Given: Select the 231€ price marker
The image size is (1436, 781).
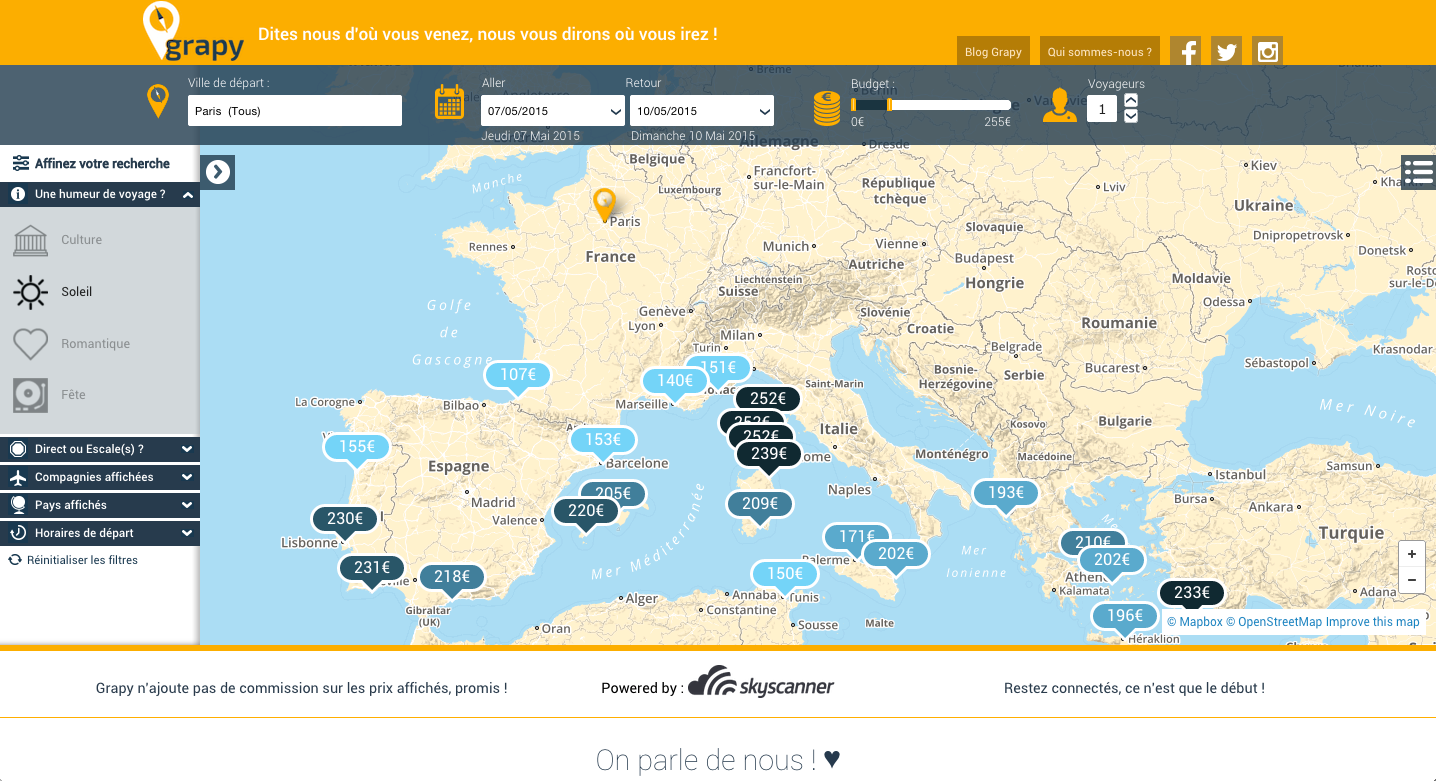Looking at the screenshot, I should (x=372, y=570).
